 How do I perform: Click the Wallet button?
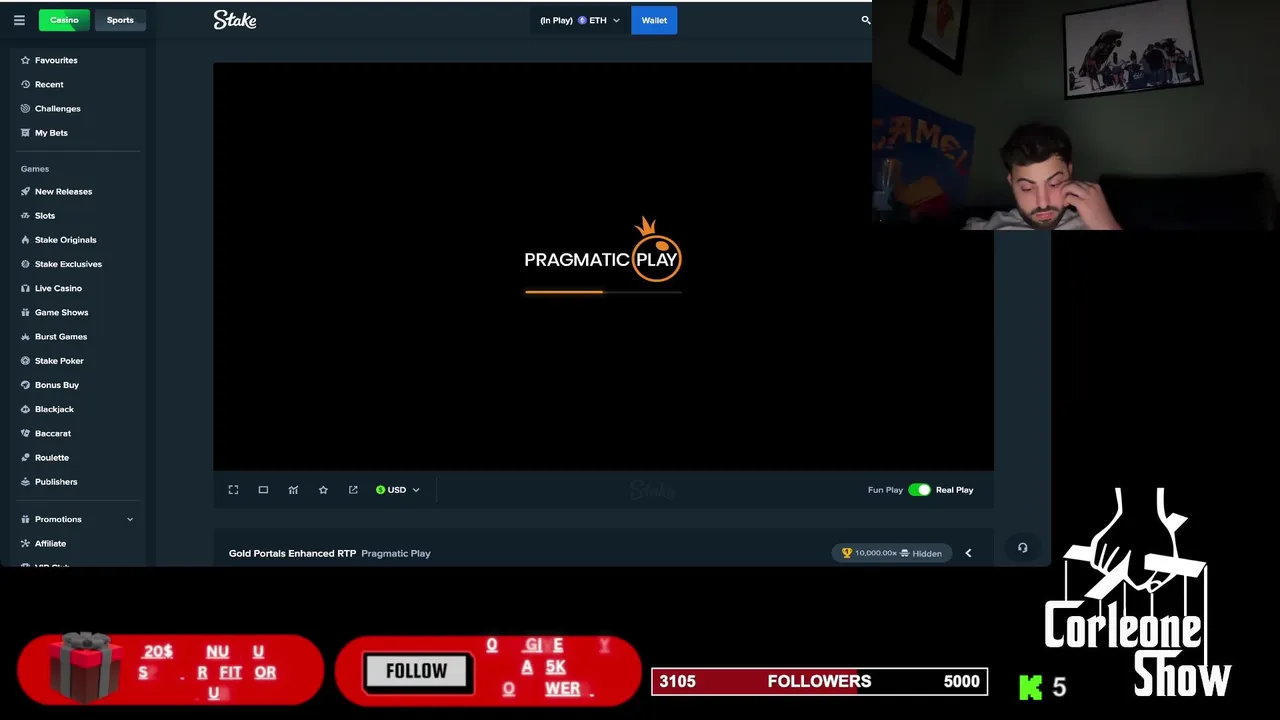point(654,20)
